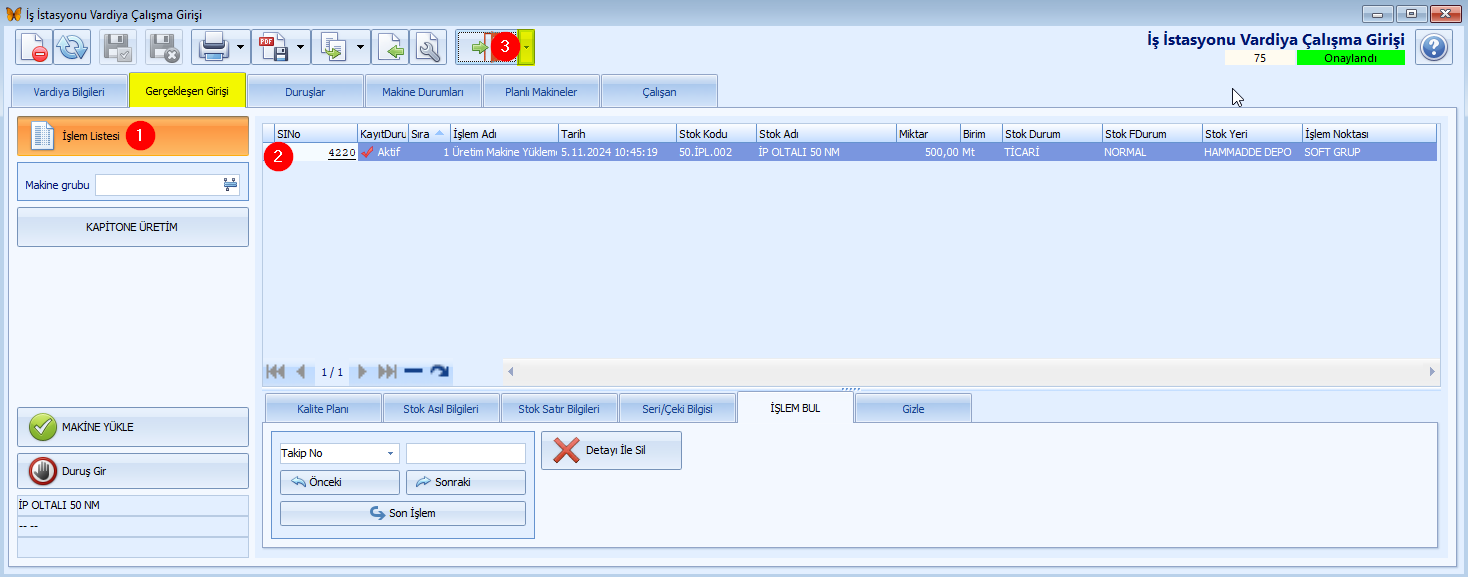
Task: Go to first record in grid pager
Action: click(275, 371)
